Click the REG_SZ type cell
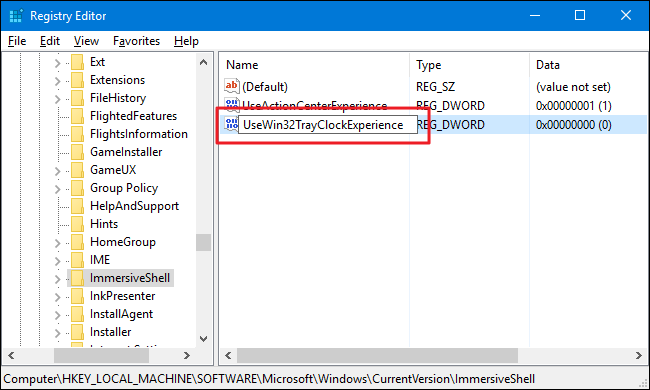The width and height of the screenshot is (650, 390). pos(435,87)
